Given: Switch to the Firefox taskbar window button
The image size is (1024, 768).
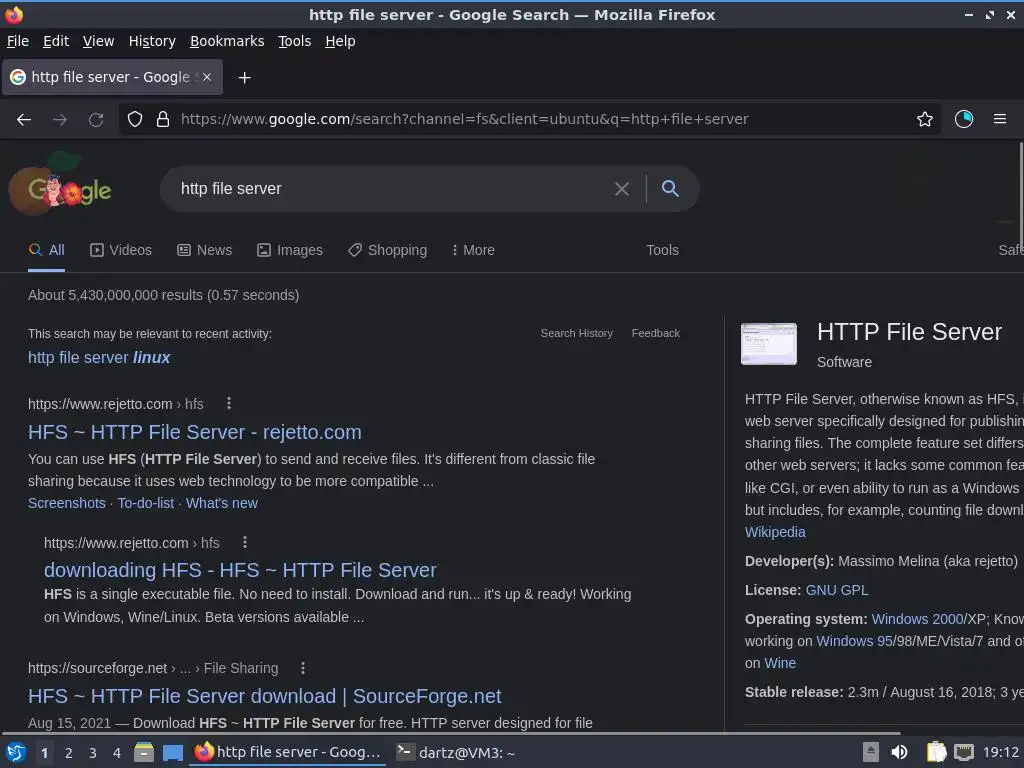Looking at the screenshot, I should tap(287, 752).
